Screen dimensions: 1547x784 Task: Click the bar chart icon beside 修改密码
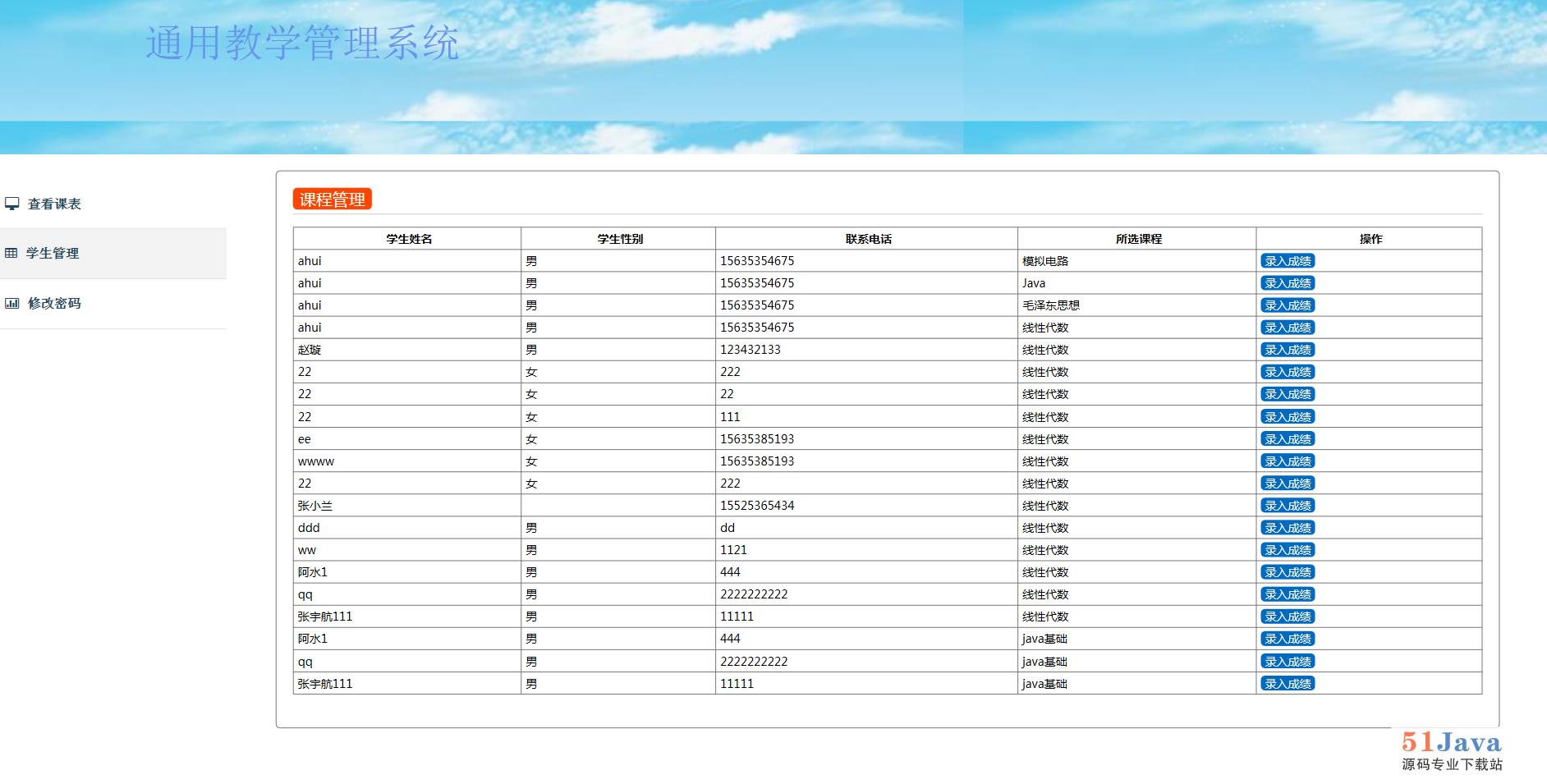(11, 303)
